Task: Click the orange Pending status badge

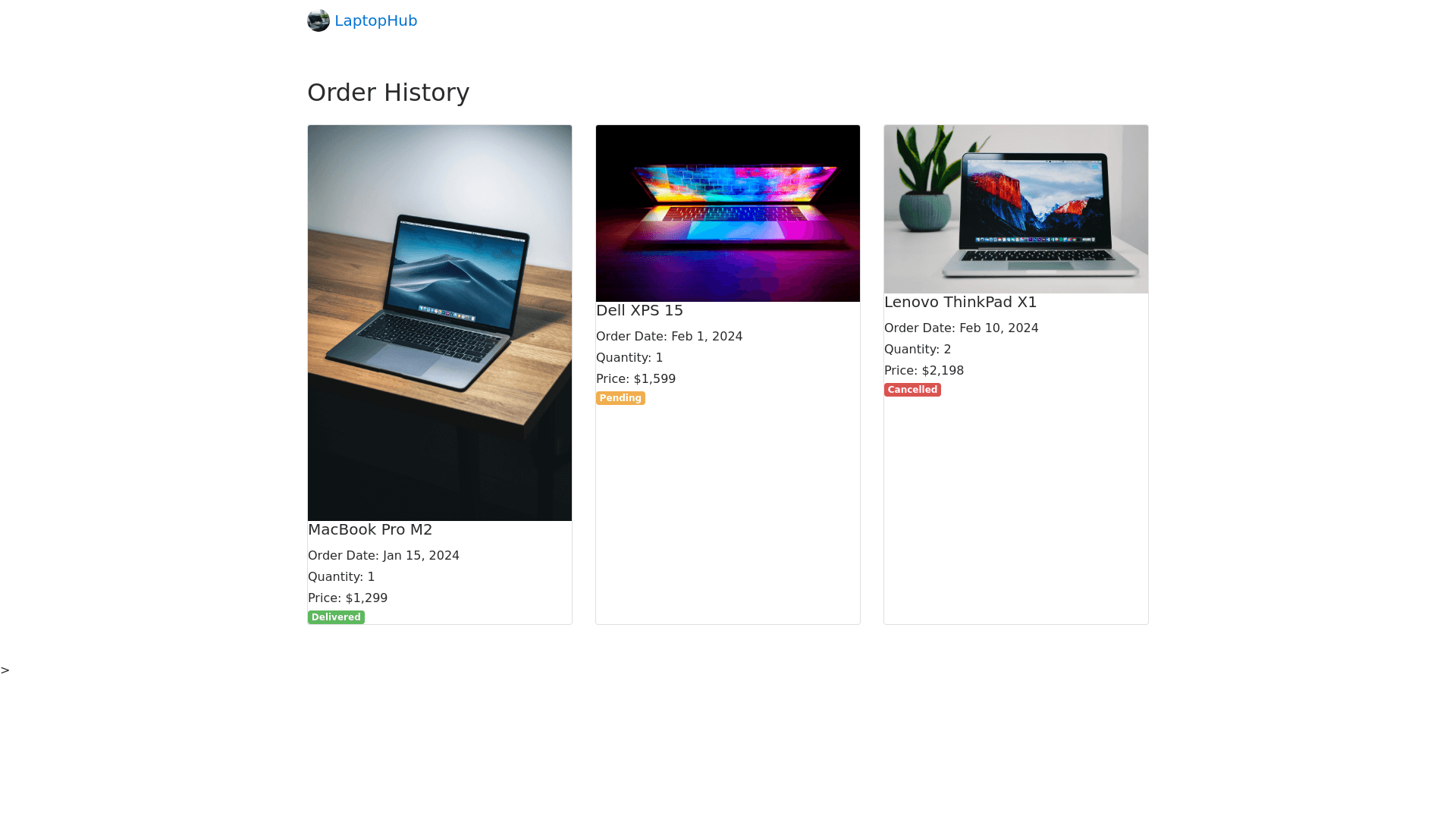Action: coord(620,398)
